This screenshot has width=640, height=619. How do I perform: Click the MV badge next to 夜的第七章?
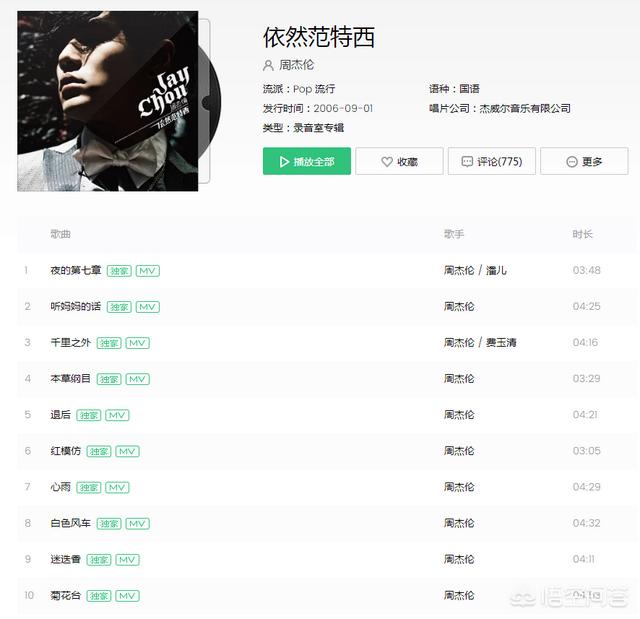[x=148, y=271]
